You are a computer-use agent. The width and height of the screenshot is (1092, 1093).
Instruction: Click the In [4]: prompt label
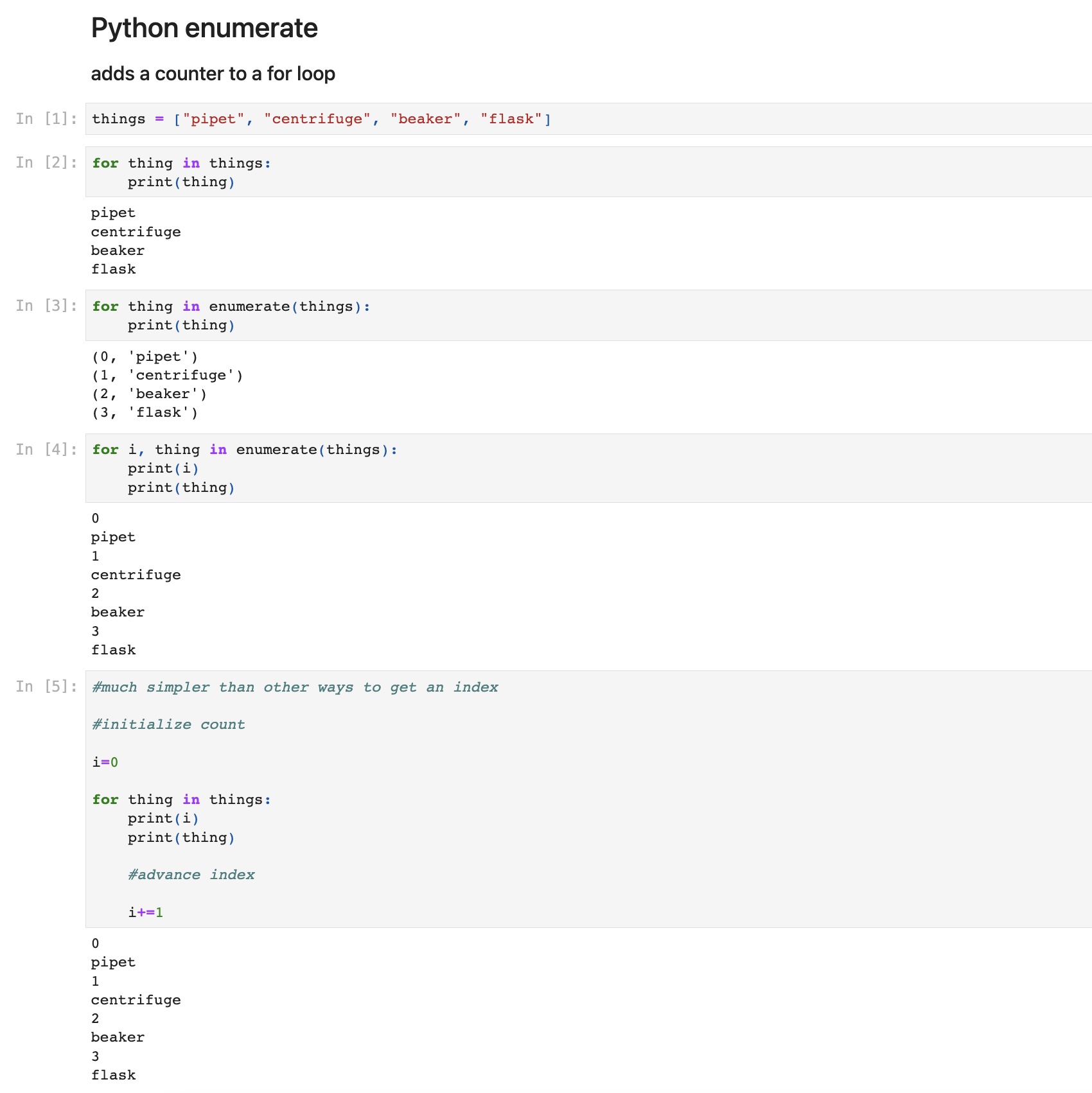(46, 450)
